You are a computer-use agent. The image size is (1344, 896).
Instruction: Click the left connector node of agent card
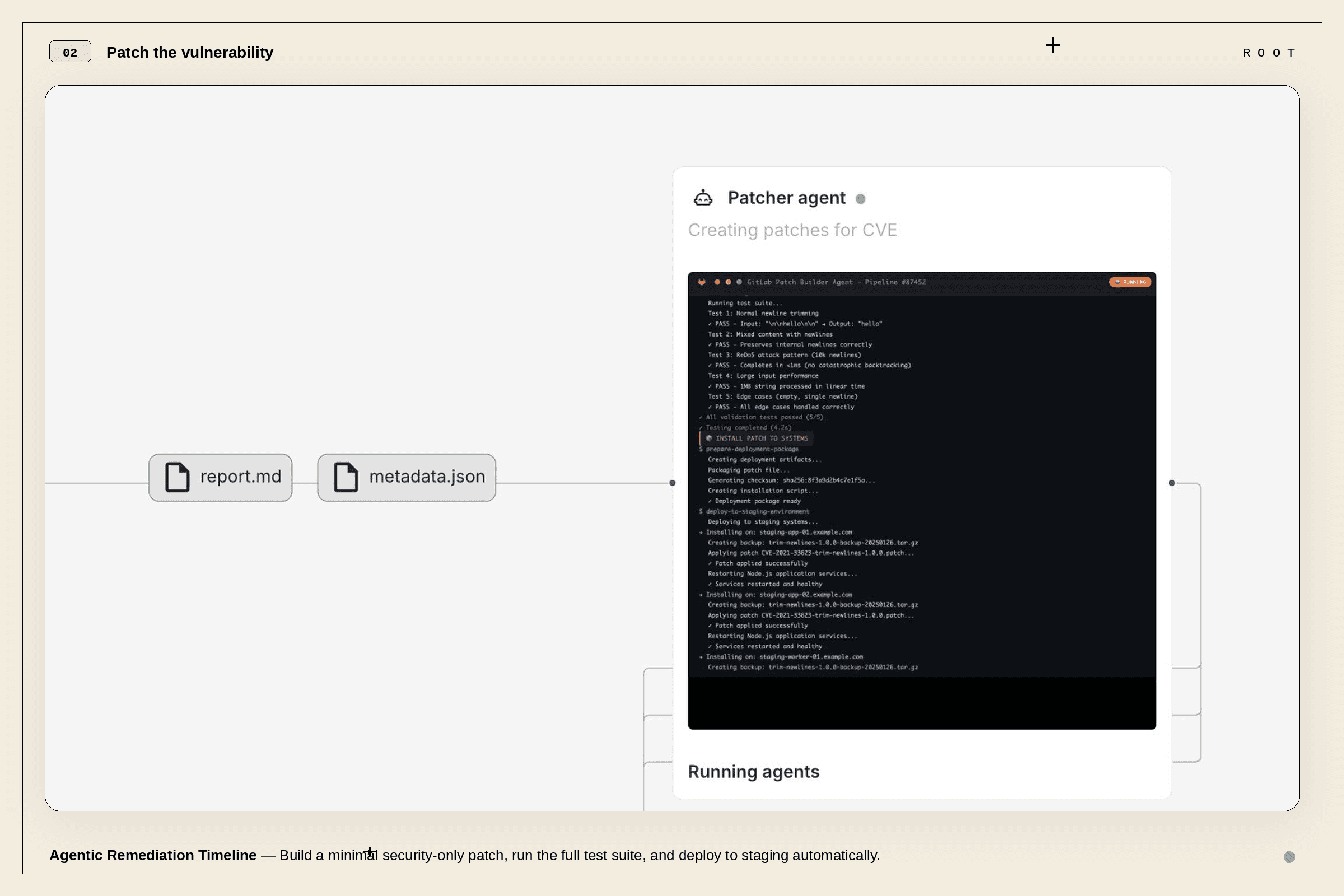(x=672, y=483)
